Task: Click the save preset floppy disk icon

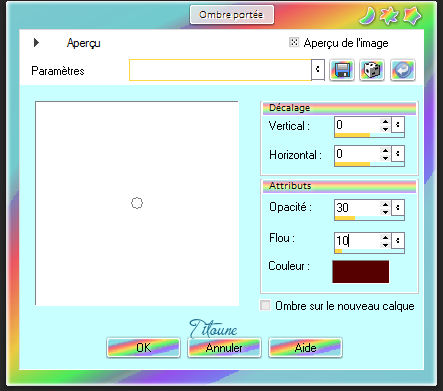Action: 342,70
